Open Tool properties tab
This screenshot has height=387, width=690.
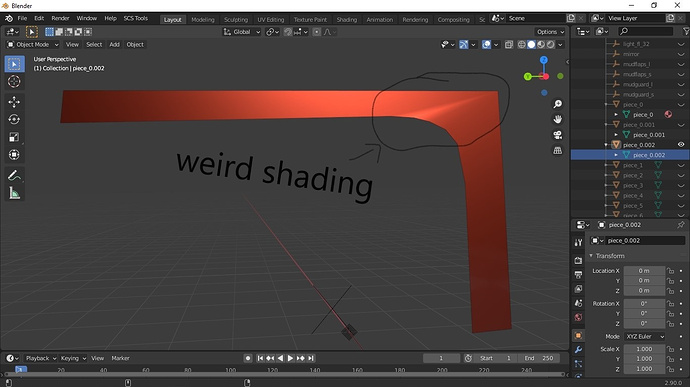(x=578, y=243)
